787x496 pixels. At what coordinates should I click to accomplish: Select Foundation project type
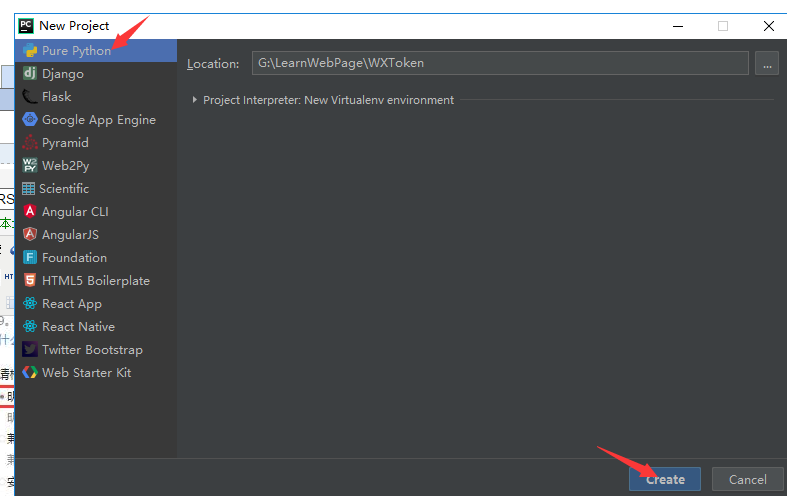tap(74, 258)
